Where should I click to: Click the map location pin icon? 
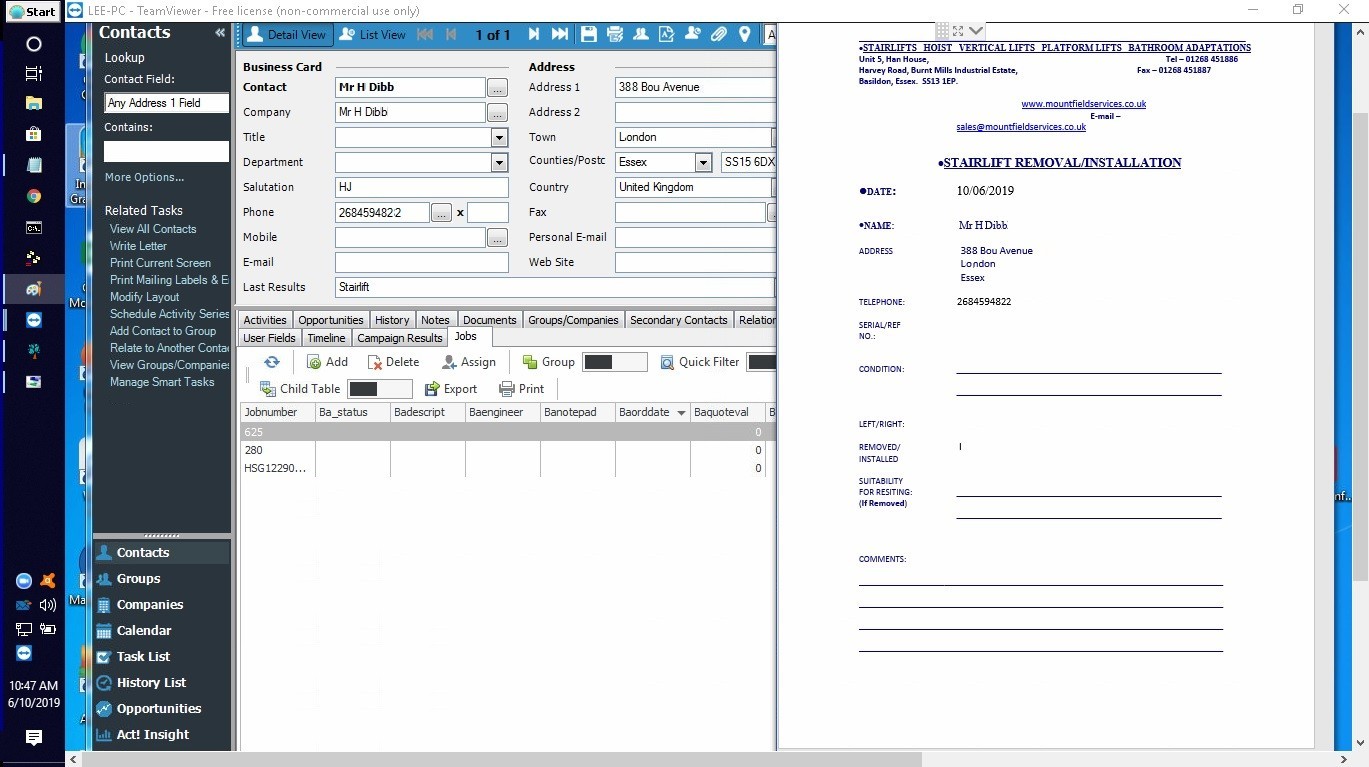744,34
